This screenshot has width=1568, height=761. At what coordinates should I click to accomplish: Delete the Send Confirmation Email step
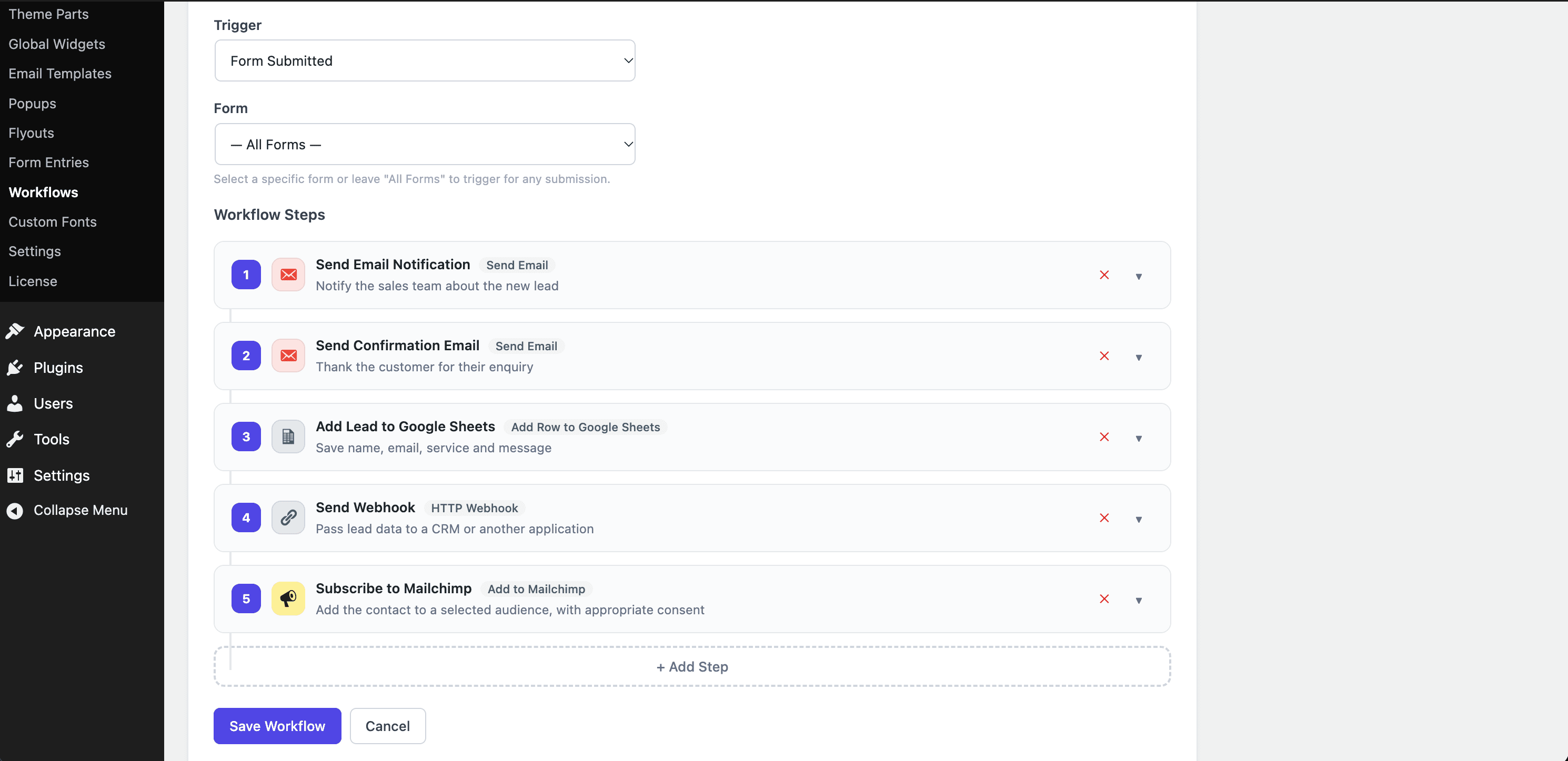click(1104, 356)
